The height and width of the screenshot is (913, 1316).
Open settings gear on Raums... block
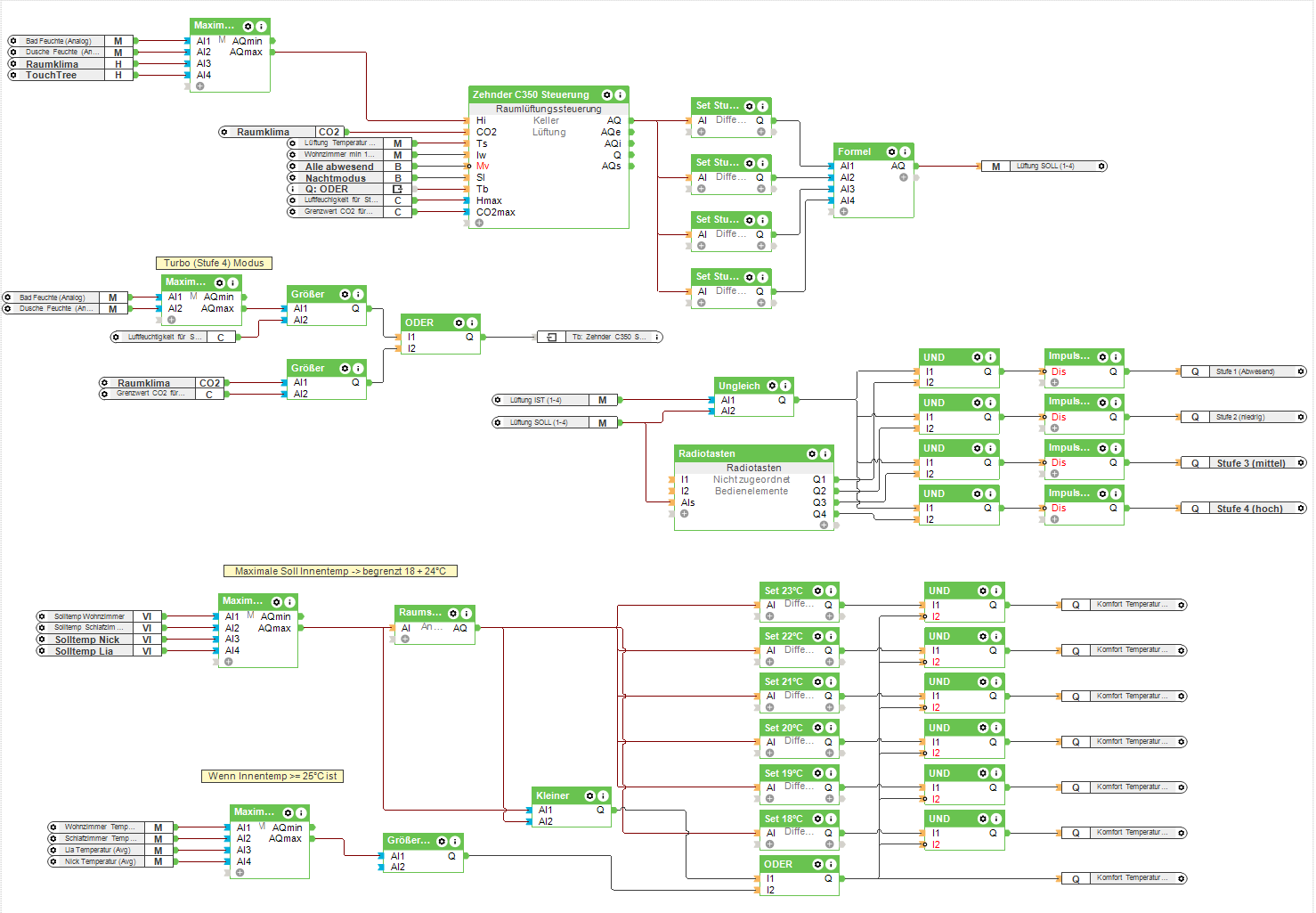coord(453,613)
